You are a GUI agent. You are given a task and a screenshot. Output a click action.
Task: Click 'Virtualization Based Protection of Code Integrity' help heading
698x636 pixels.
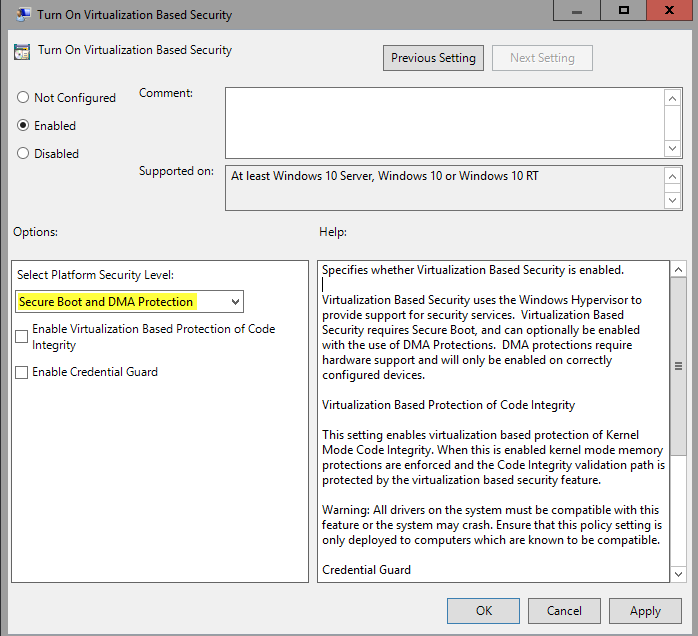click(x=448, y=405)
